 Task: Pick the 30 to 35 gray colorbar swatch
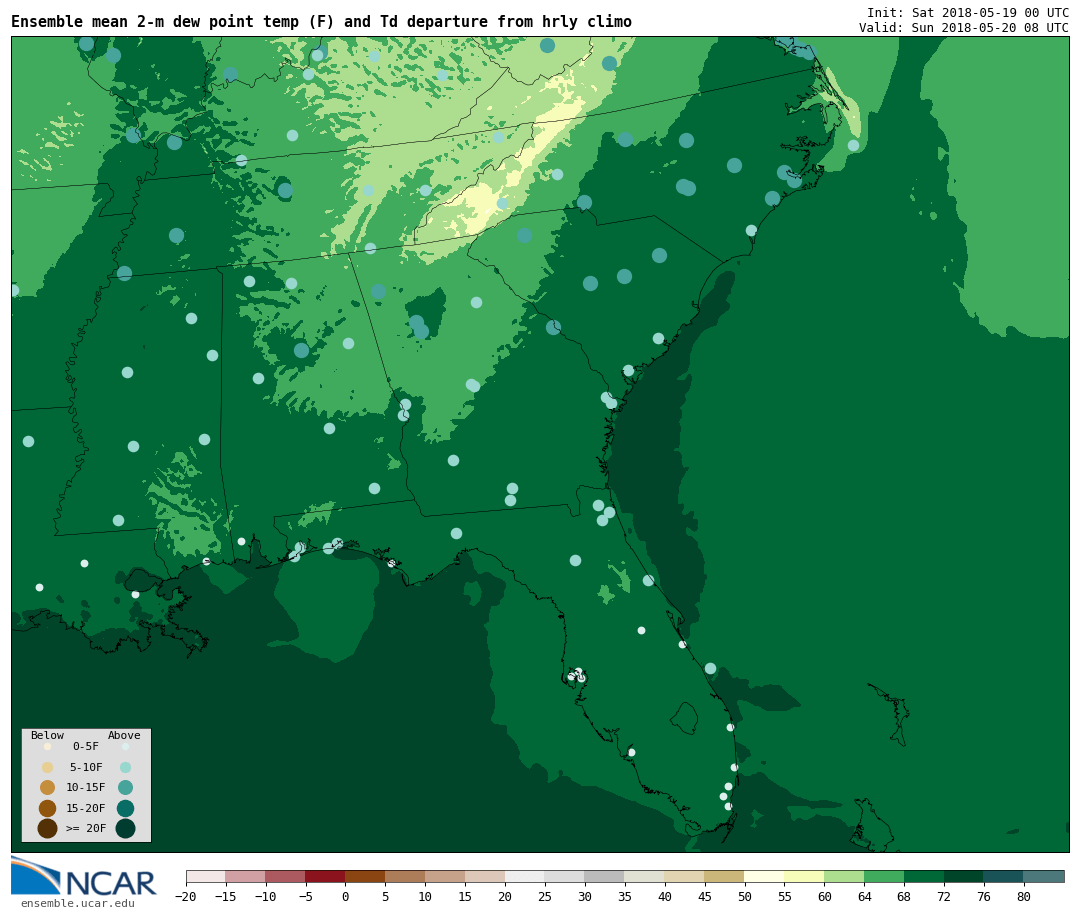(x=605, y=876)
